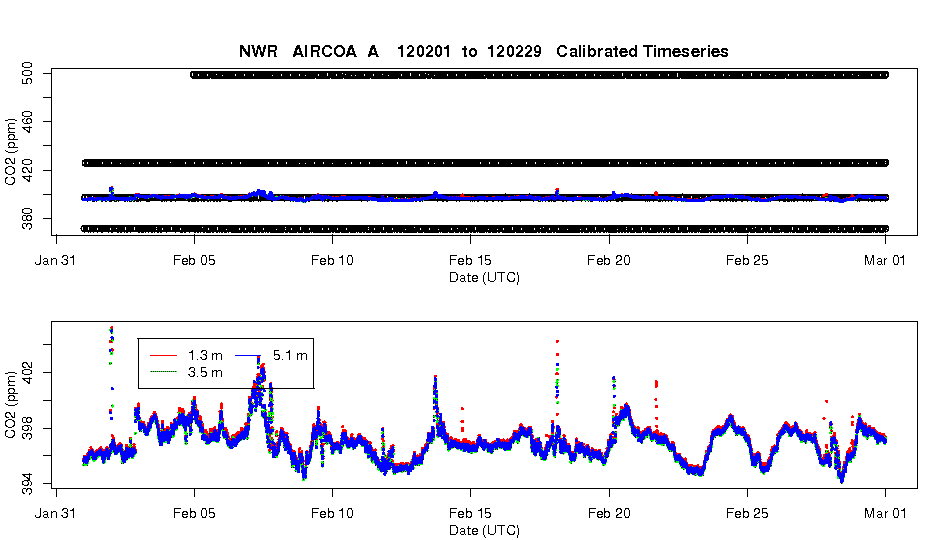Click the 'Feb 20' tick label of the lower chart
The image size is (936, 540).
pos(609,513)
